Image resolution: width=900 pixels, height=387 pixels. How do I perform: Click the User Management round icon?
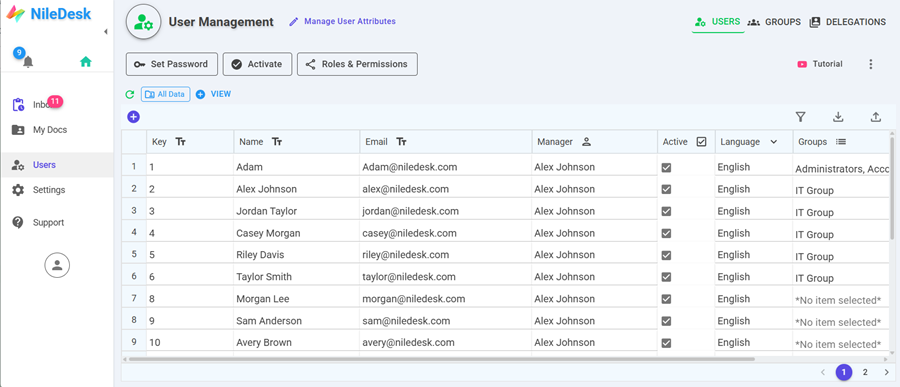pyautogui.click(x=143, y=22)
